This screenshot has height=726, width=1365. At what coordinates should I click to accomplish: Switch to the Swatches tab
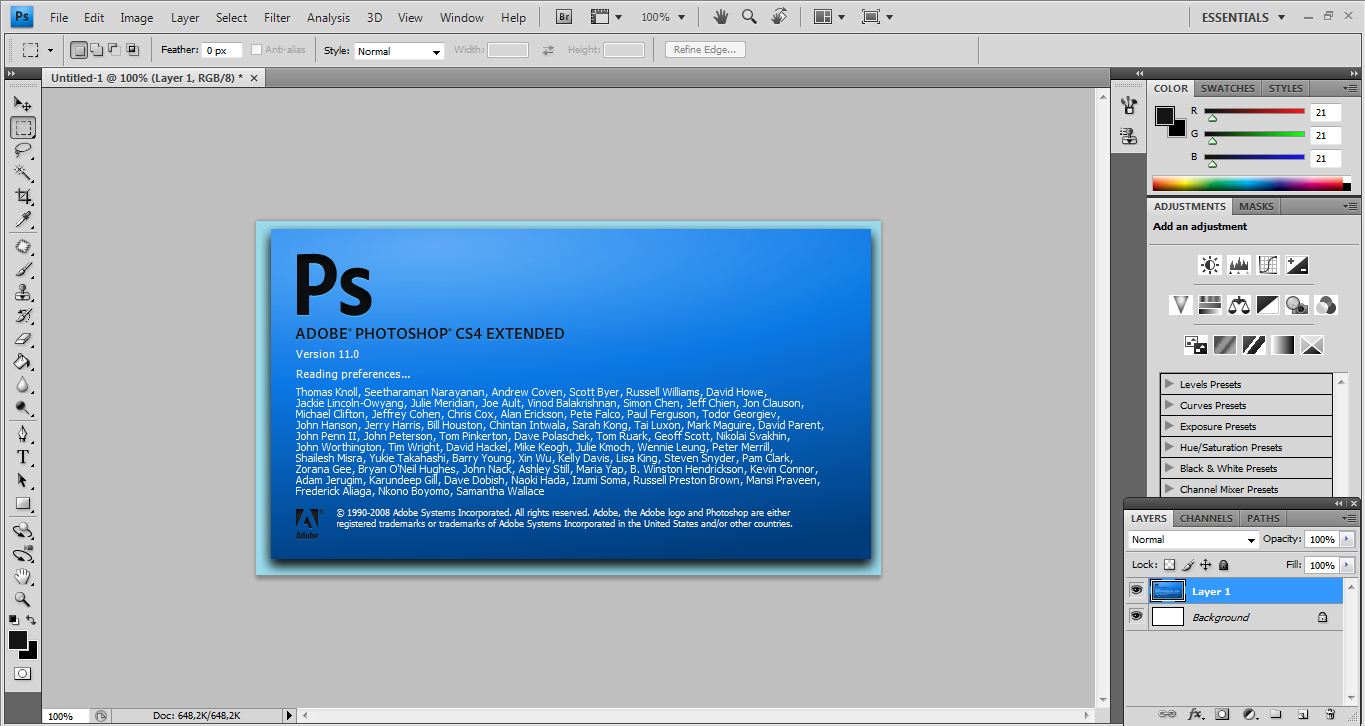pos(1228,88)
